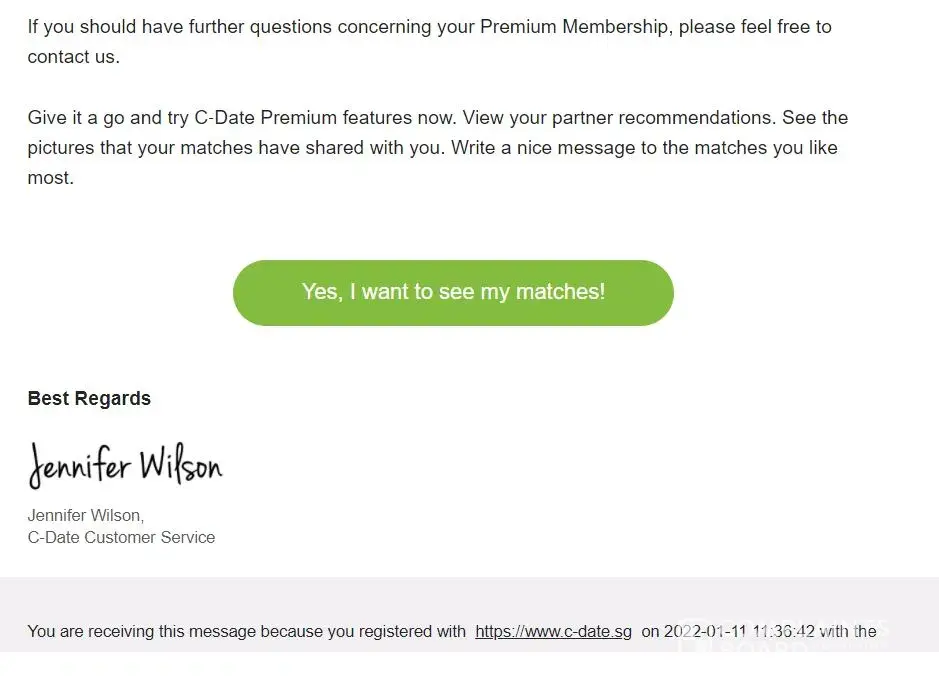The image size is (939, 682).
Task: Click the 2022-01-11 timestamp in the footer
Action: (738, 631)
